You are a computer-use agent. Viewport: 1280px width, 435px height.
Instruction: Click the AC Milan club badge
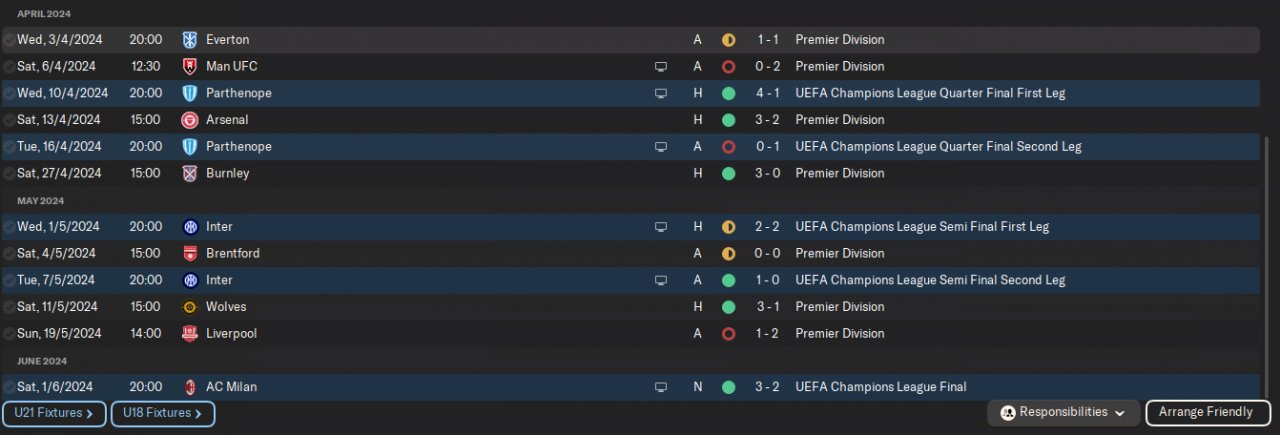click(189, 387)
